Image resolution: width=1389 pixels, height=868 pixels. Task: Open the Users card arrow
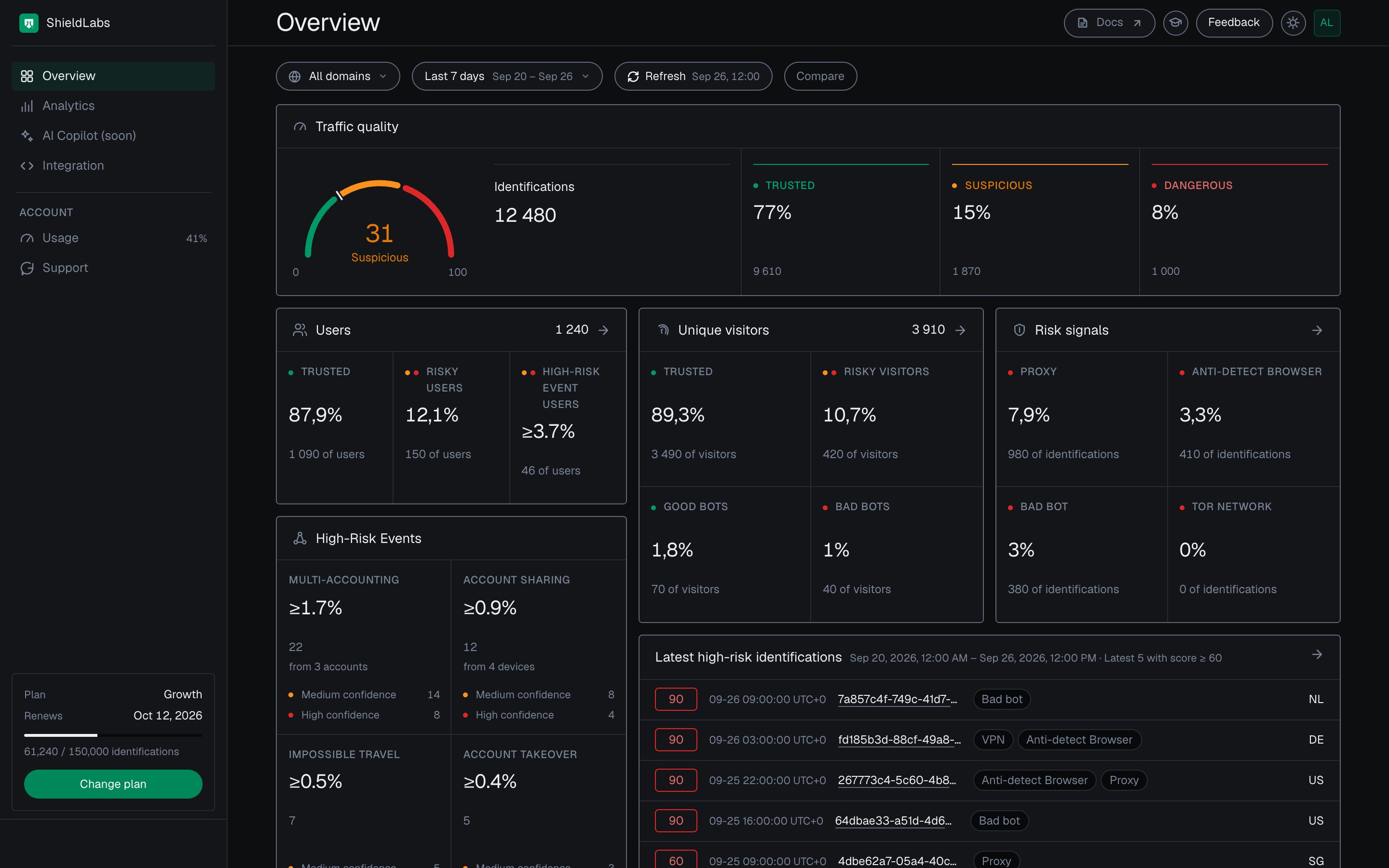(x=603, y=330)
